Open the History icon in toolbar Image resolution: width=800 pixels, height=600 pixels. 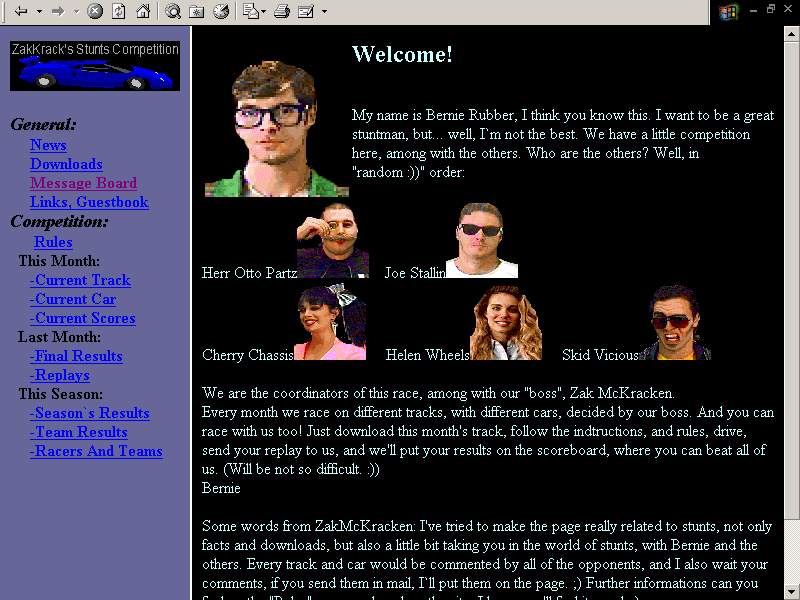(x=221, y=12)
